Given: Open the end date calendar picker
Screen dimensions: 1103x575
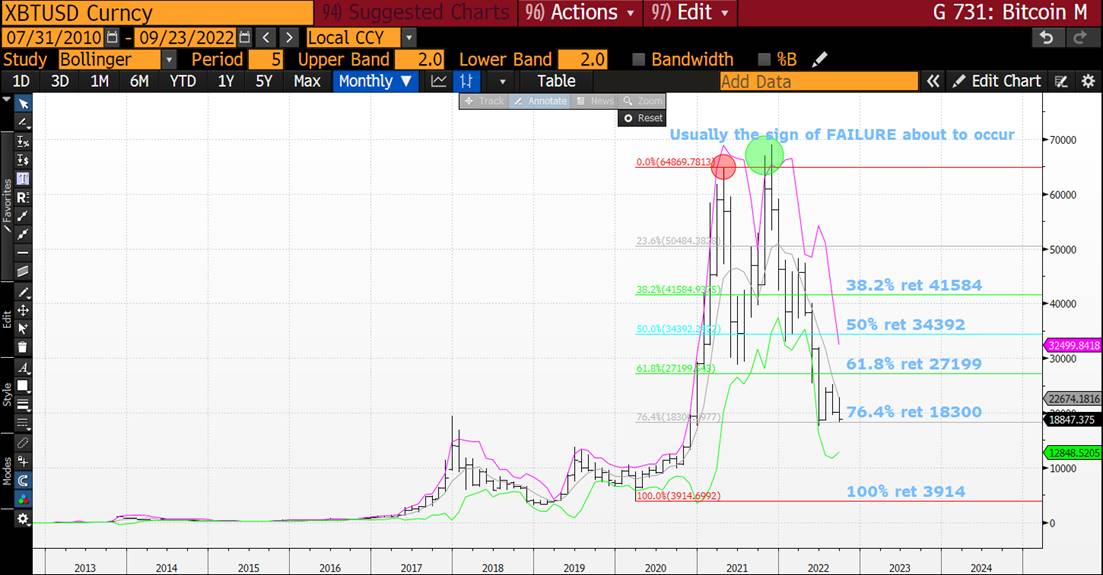Looking at the screenshot, I should [x=245, y=37].
